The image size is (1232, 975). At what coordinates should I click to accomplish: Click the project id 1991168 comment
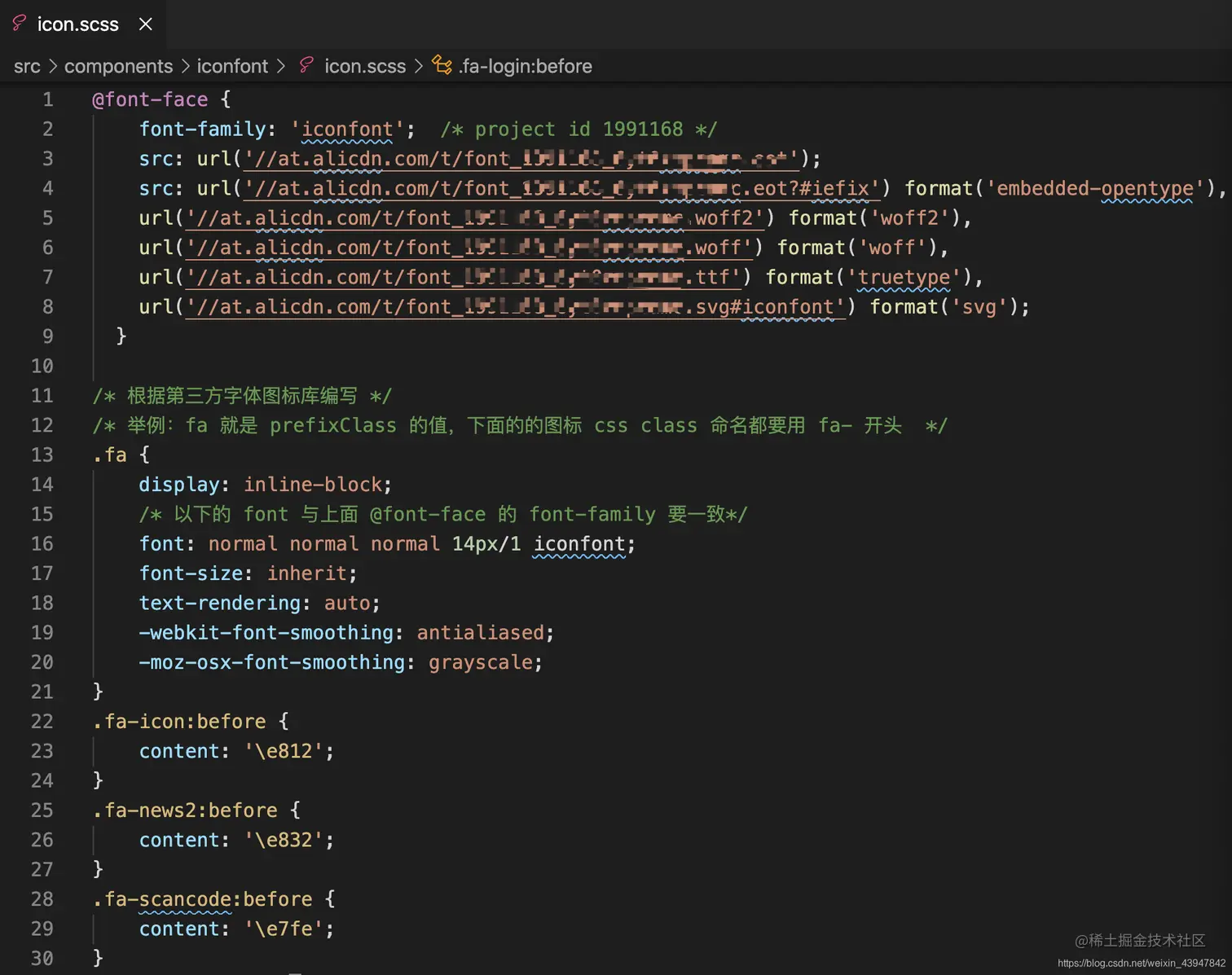click(579, 130)
